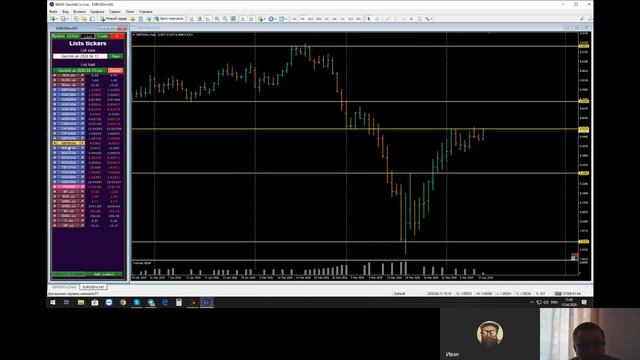Open the Сервис menu
Image resolution: width=640 pixels, height=360 pixels.
(115, 12)
